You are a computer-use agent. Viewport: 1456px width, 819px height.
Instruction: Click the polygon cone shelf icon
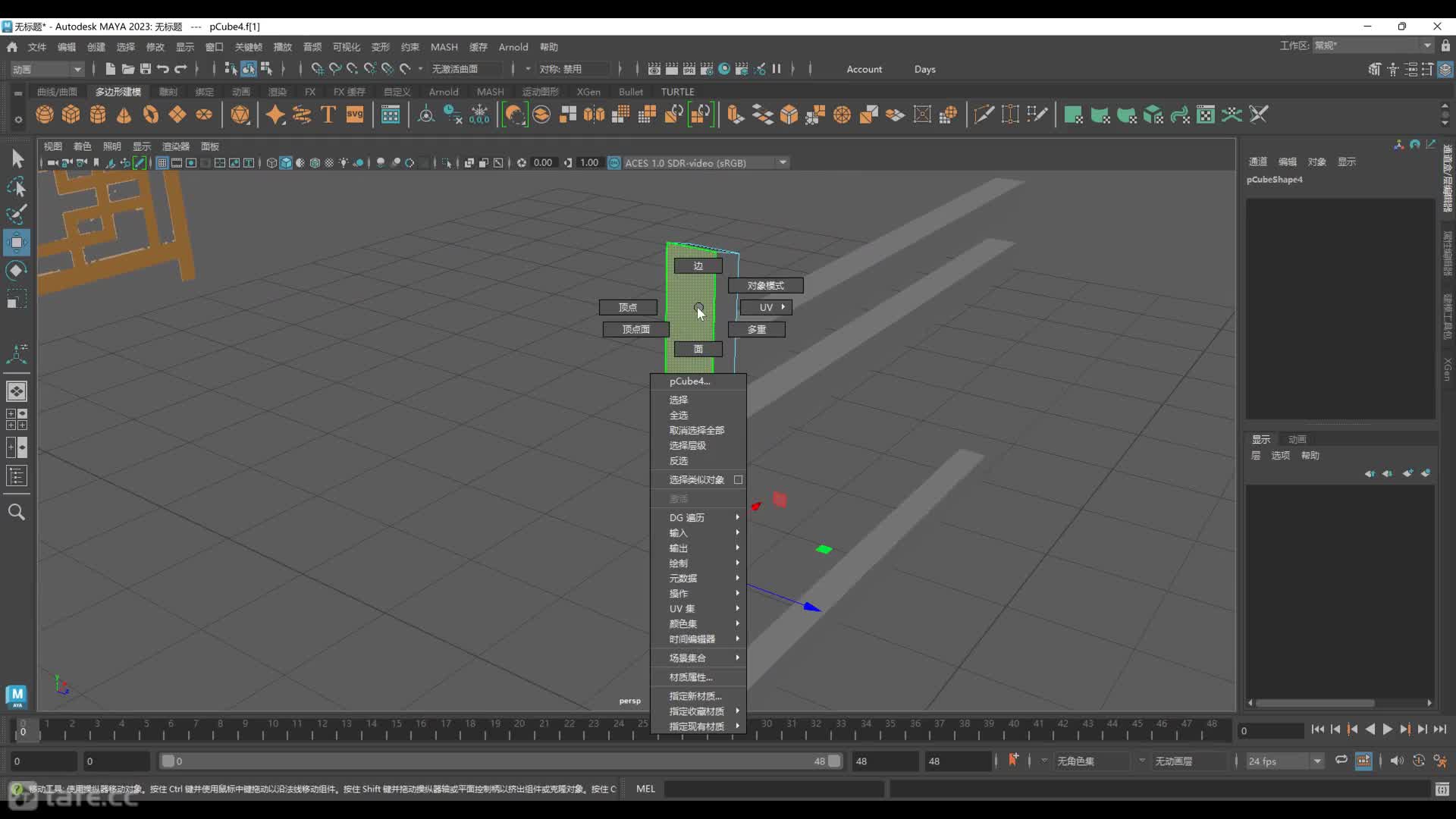pyautogui.click(x=124, y=115)
